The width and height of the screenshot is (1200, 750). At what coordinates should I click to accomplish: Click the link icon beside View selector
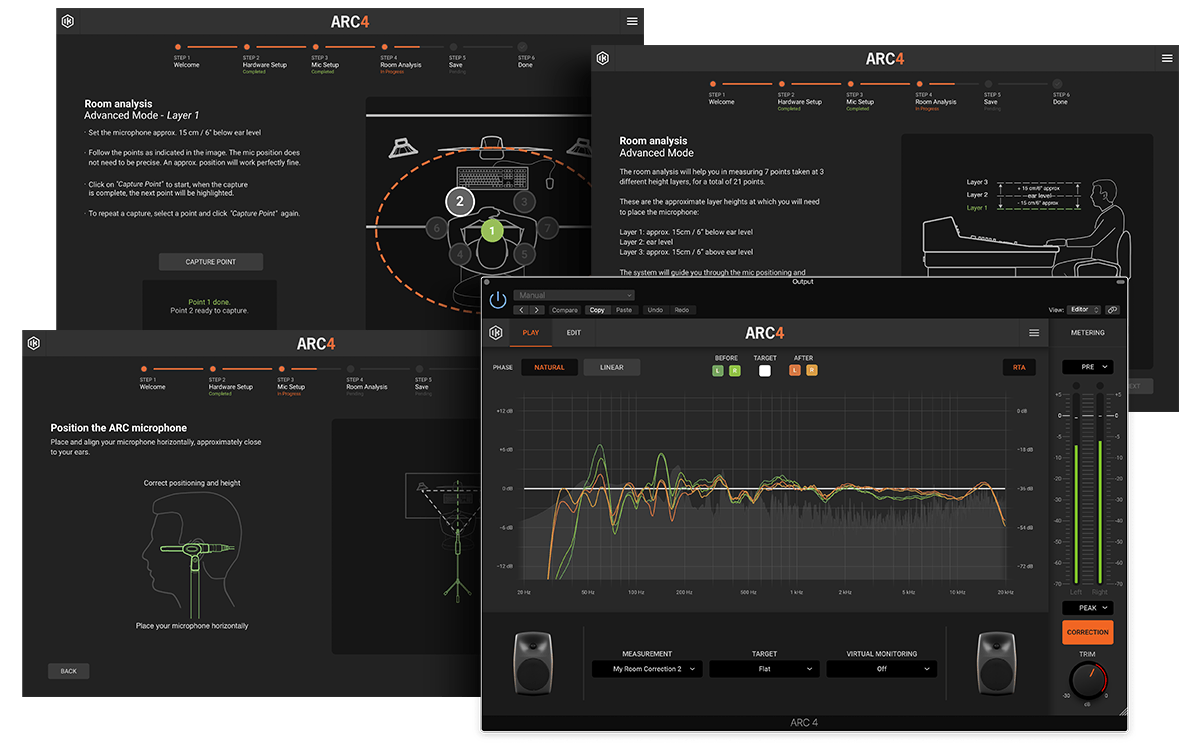point(1112,310)
